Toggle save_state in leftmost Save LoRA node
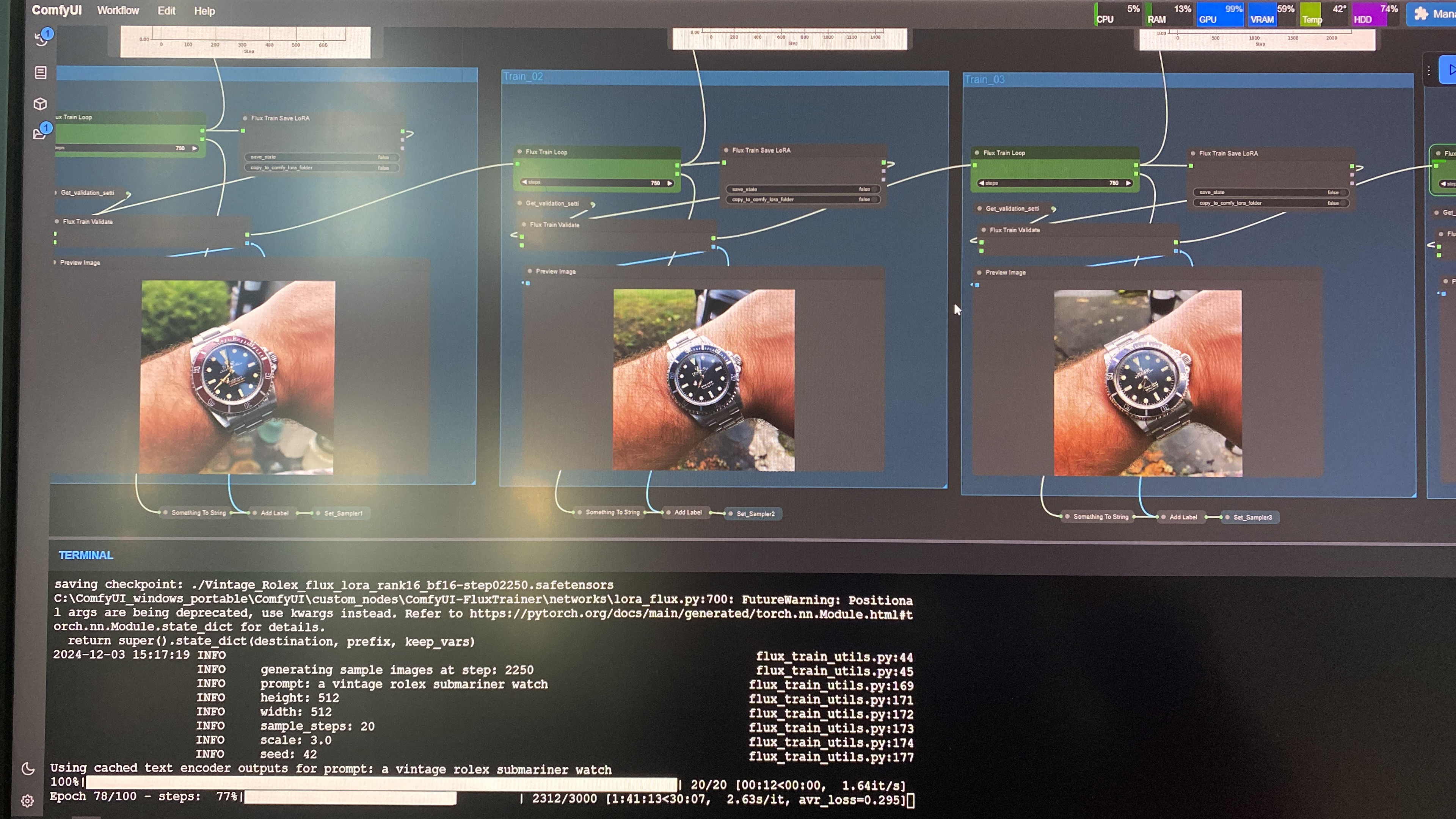Viewport: 1456px width, 819px height. [x=322, y=157]
